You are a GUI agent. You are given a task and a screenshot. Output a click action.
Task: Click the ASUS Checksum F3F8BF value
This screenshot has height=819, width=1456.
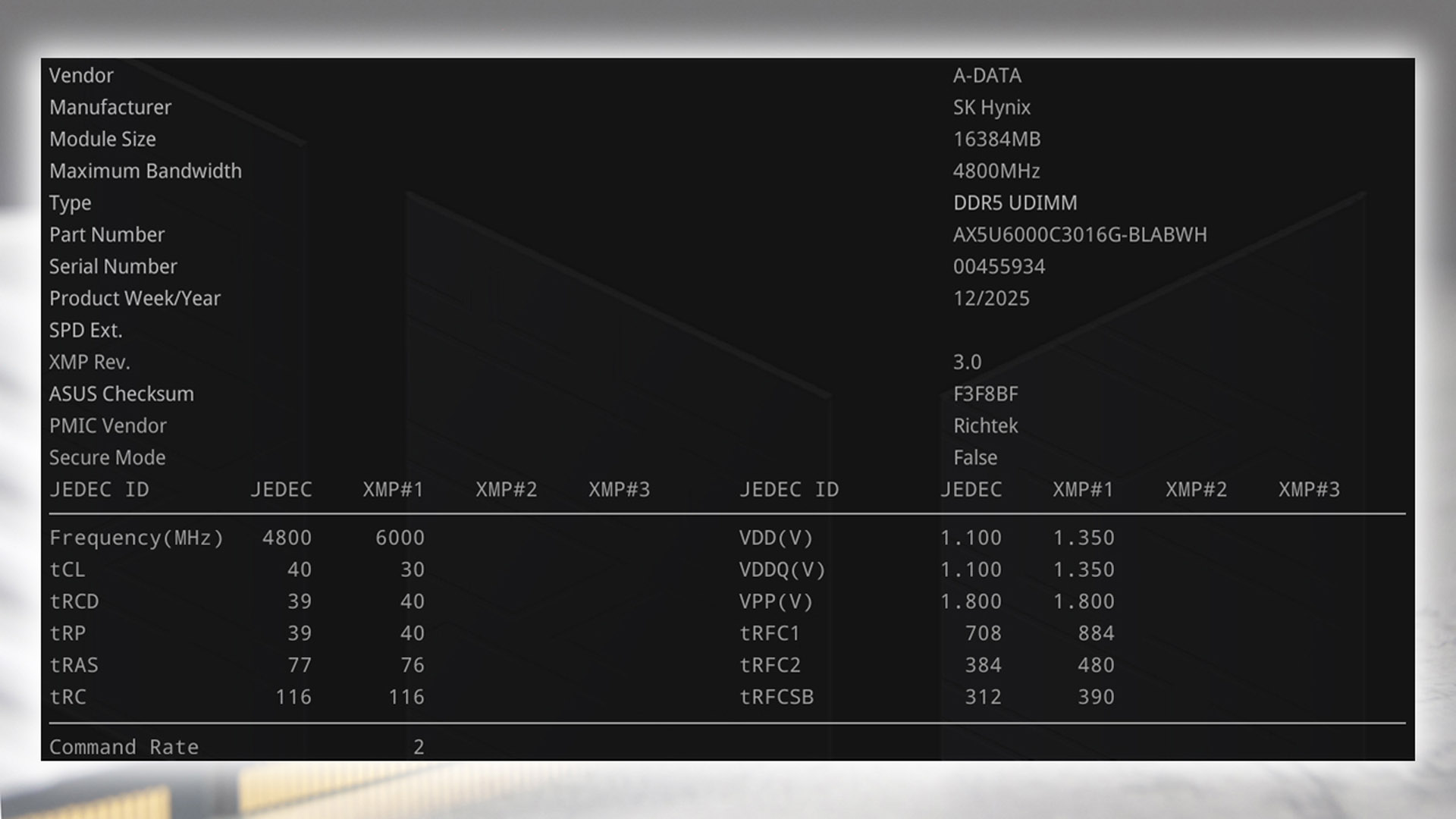click(985, 394)
